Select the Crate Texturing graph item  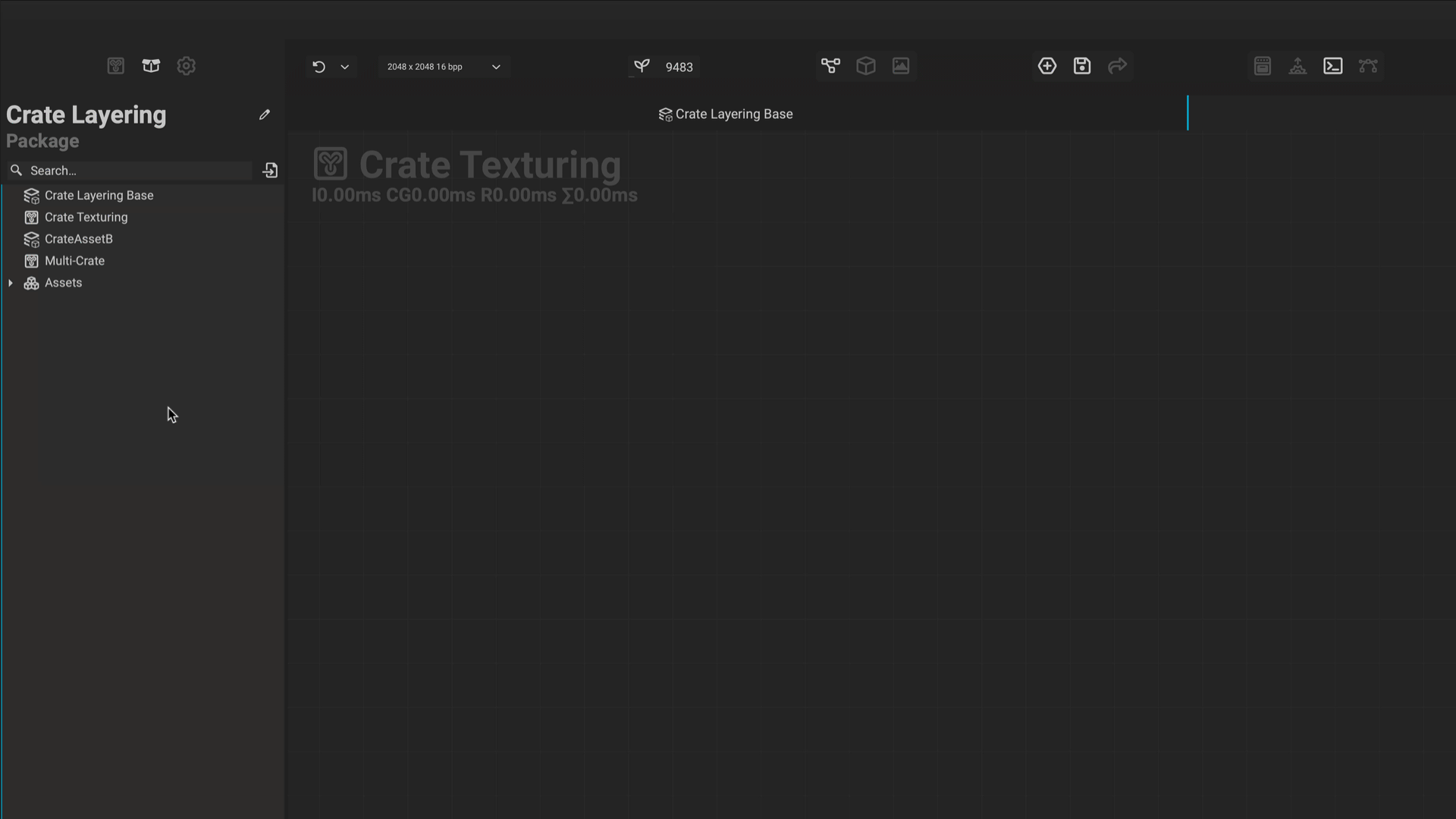coord(86,217)
